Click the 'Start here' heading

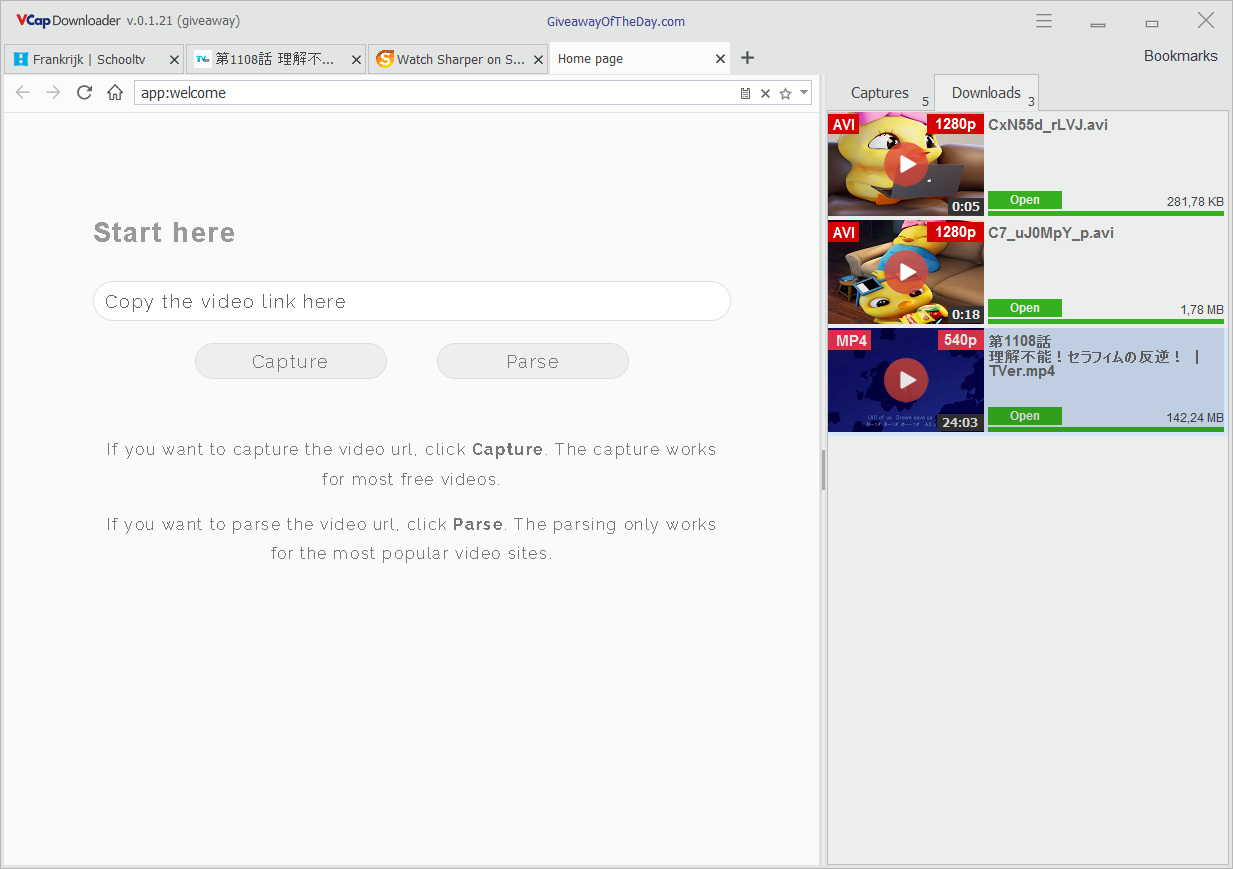coord(164,233)
